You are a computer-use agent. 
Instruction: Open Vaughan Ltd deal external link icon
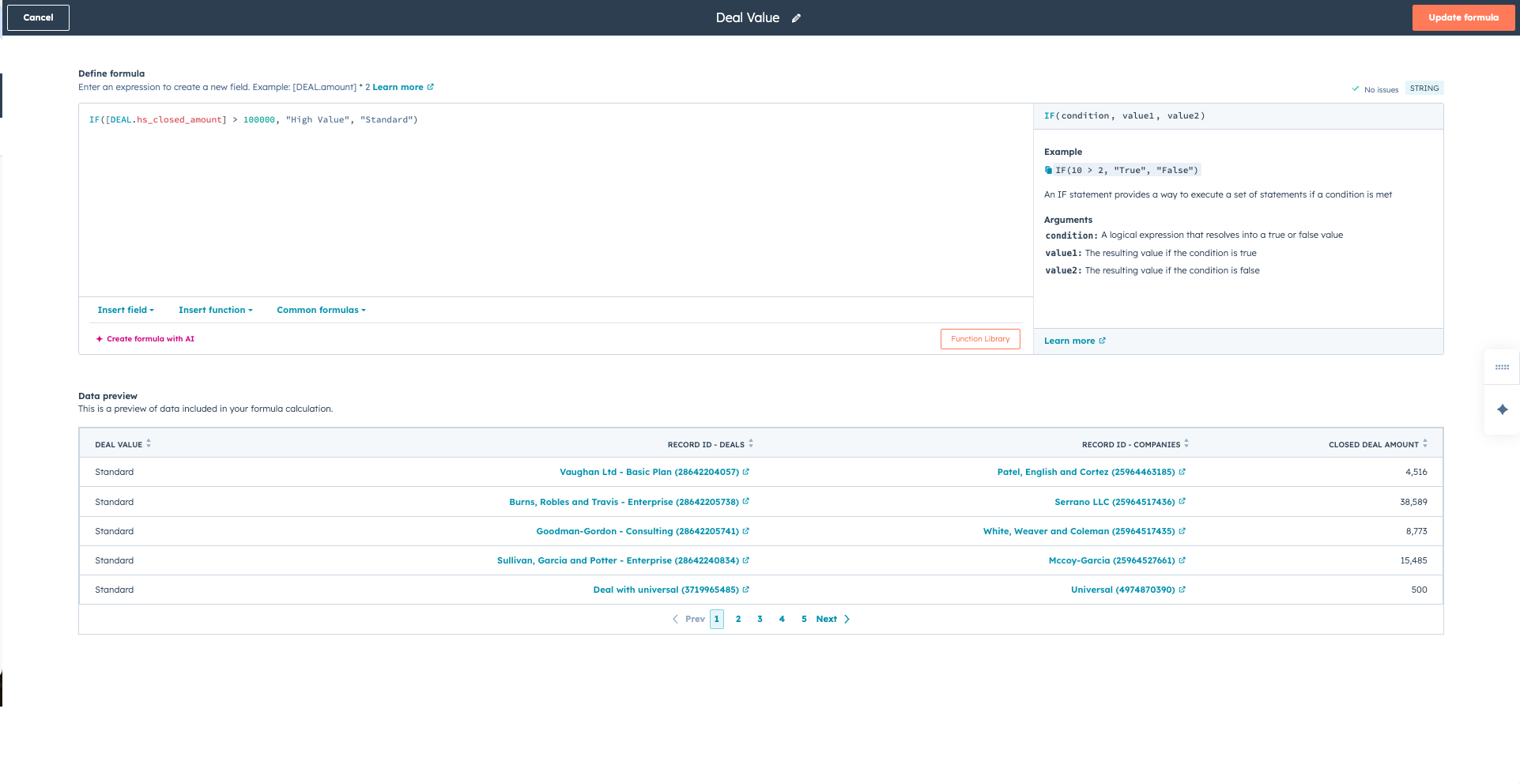point(745,472)
